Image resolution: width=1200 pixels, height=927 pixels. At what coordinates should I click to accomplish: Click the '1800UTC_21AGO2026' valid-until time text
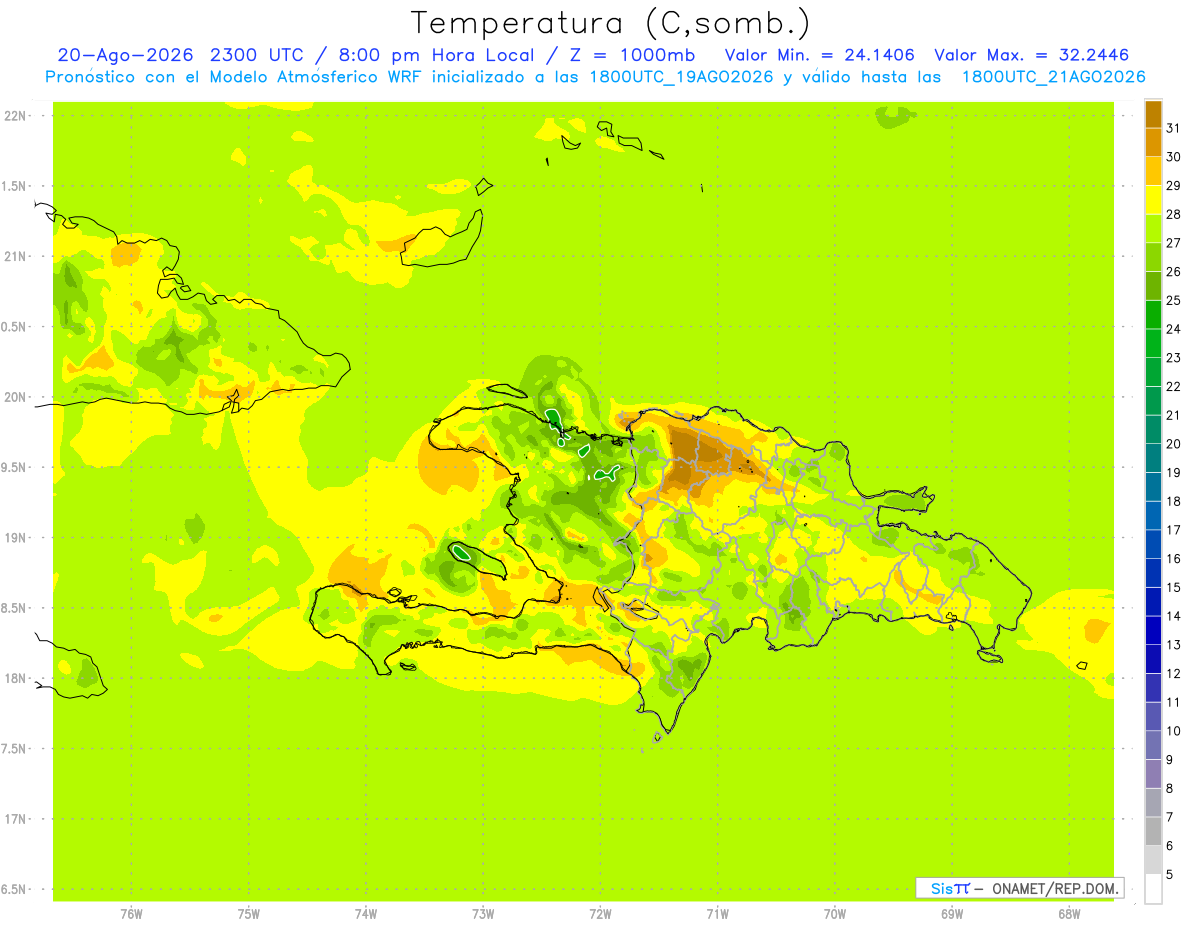coord(1053,77)
